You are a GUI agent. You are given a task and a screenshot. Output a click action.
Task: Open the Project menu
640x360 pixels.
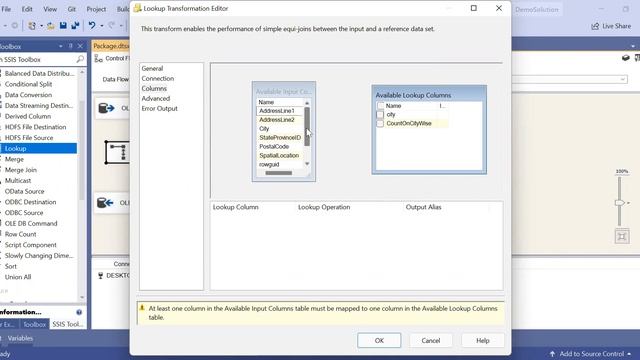[96, 9]
